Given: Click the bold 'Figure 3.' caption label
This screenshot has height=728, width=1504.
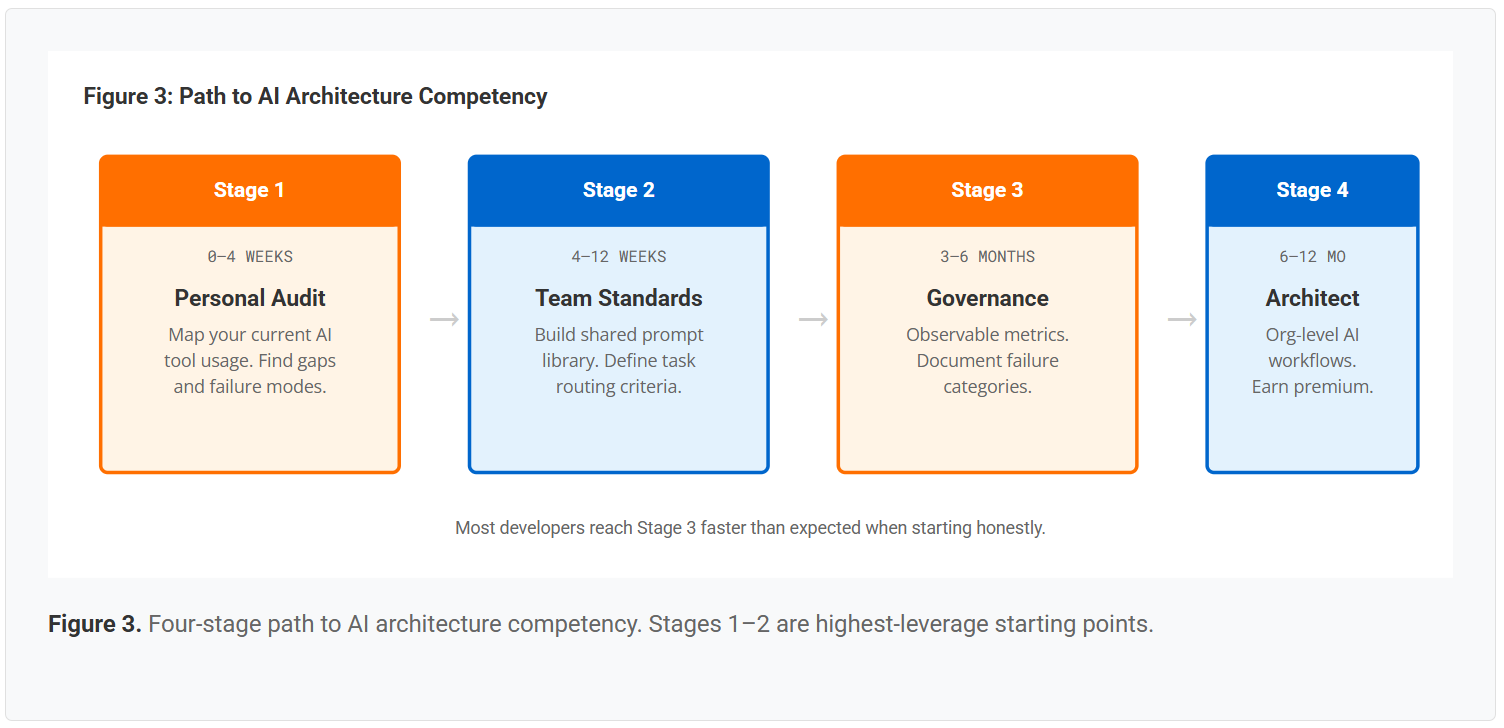Looking at the screenshot, I should click(95, 624).
